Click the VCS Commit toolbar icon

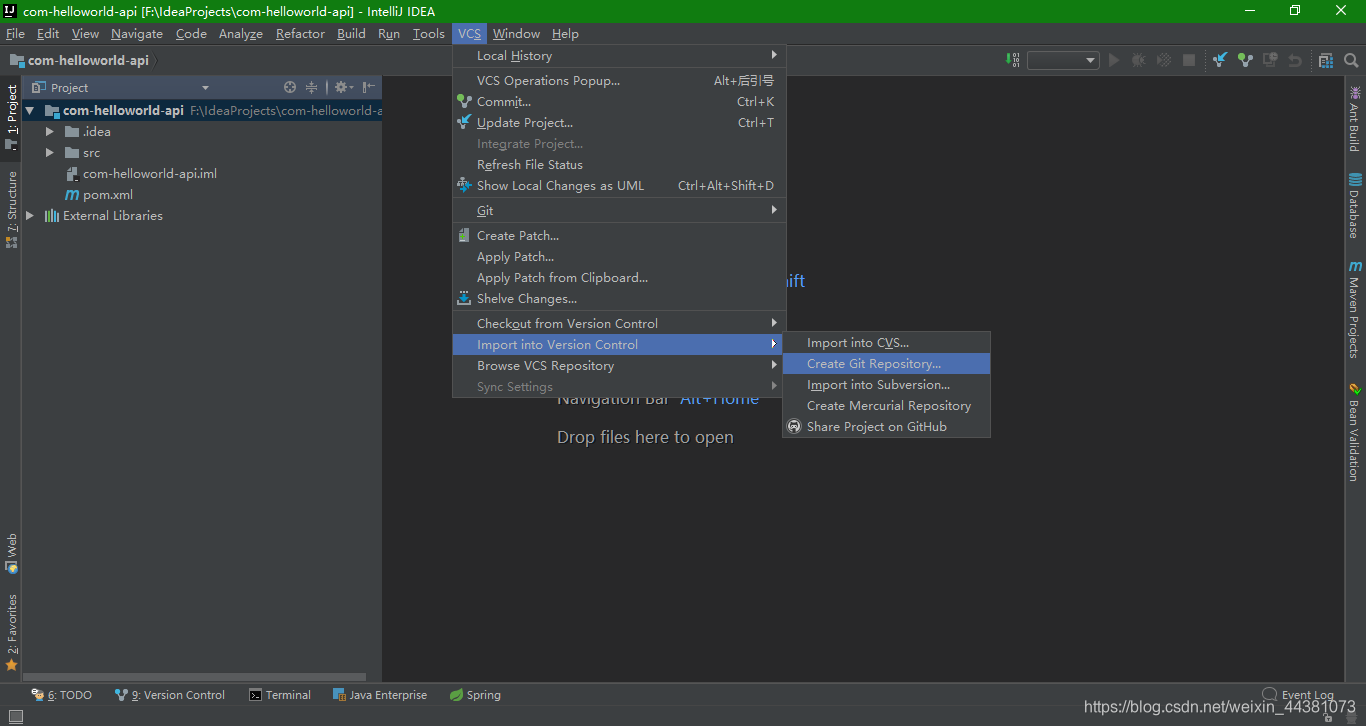(1245, 60)
